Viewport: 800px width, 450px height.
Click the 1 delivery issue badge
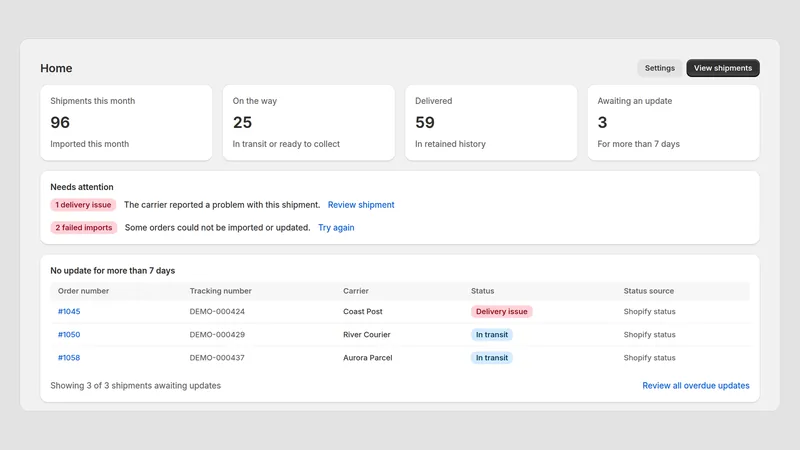point(83,205)
